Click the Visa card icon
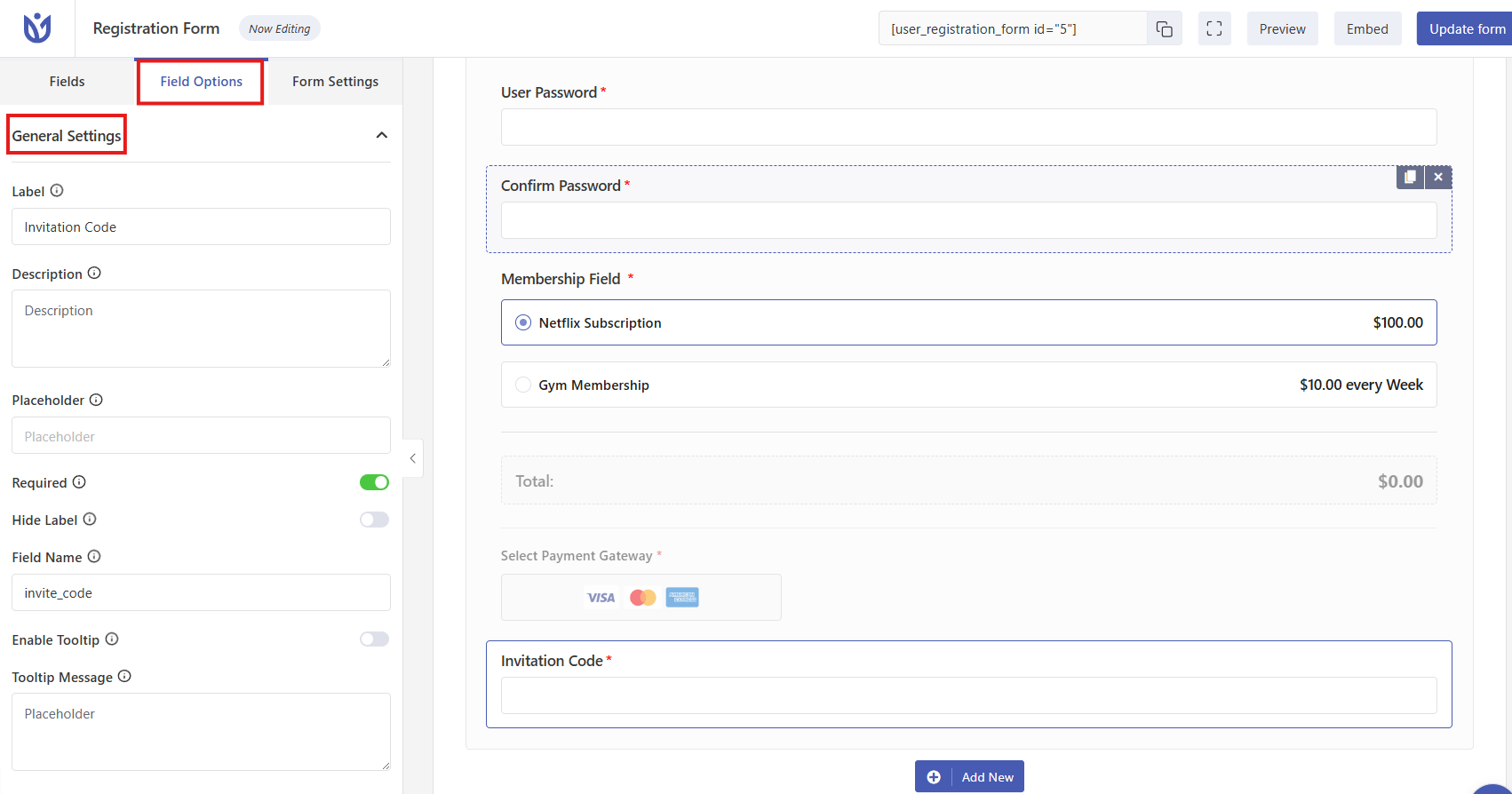 (601, 598)
